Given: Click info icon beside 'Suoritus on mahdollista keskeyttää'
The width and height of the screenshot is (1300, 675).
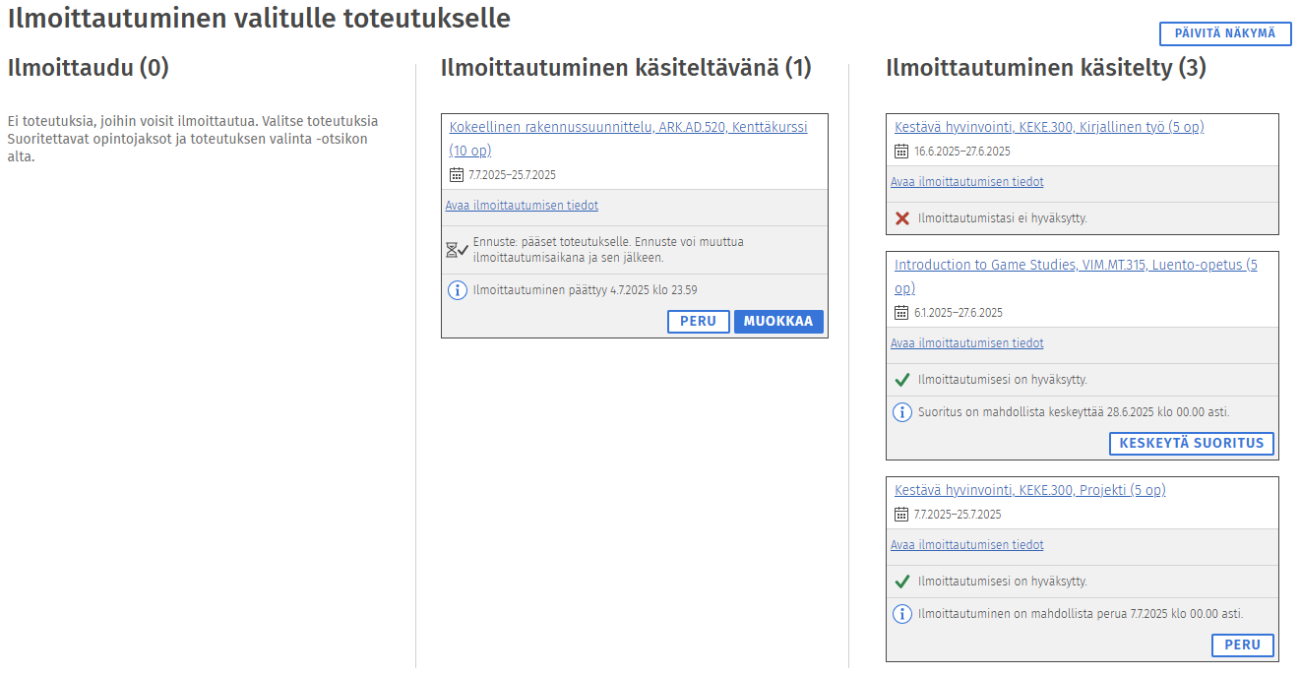Looking at the screenshot, I should click(902, 412).
